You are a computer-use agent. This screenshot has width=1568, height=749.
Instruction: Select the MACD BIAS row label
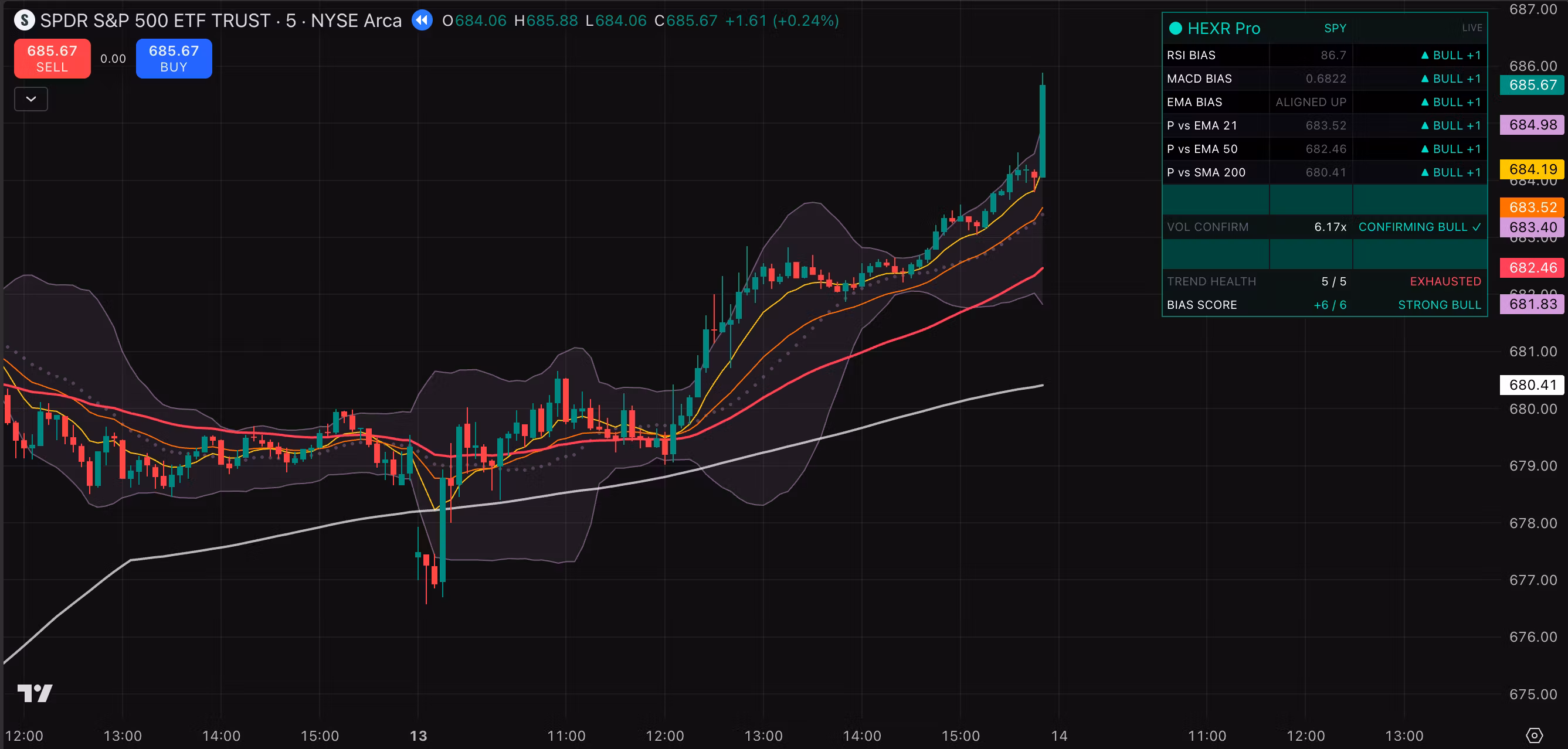(1199, 79)
